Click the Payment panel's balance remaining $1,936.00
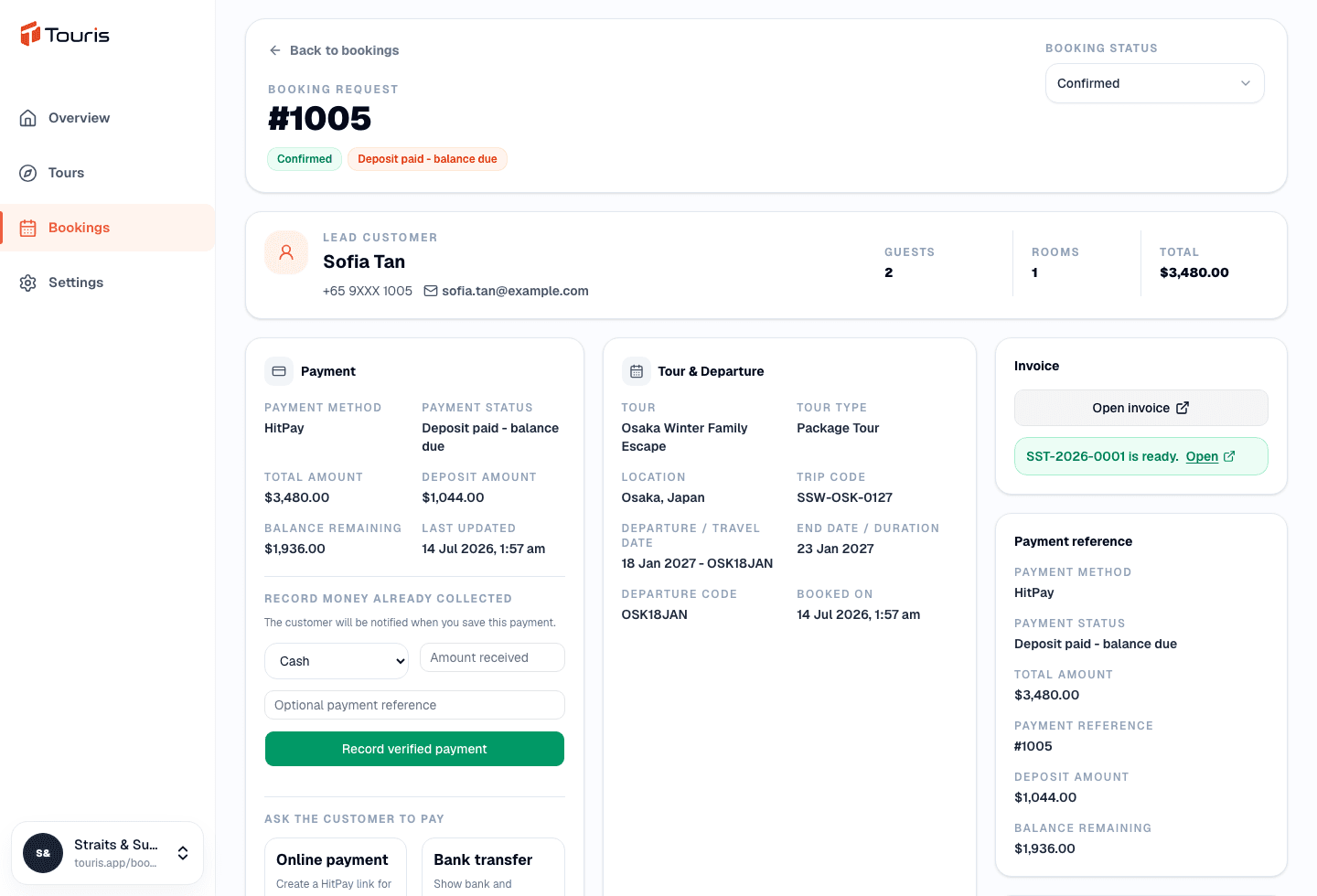Viewport: 1317px width, 896px height. coord(294,549)
